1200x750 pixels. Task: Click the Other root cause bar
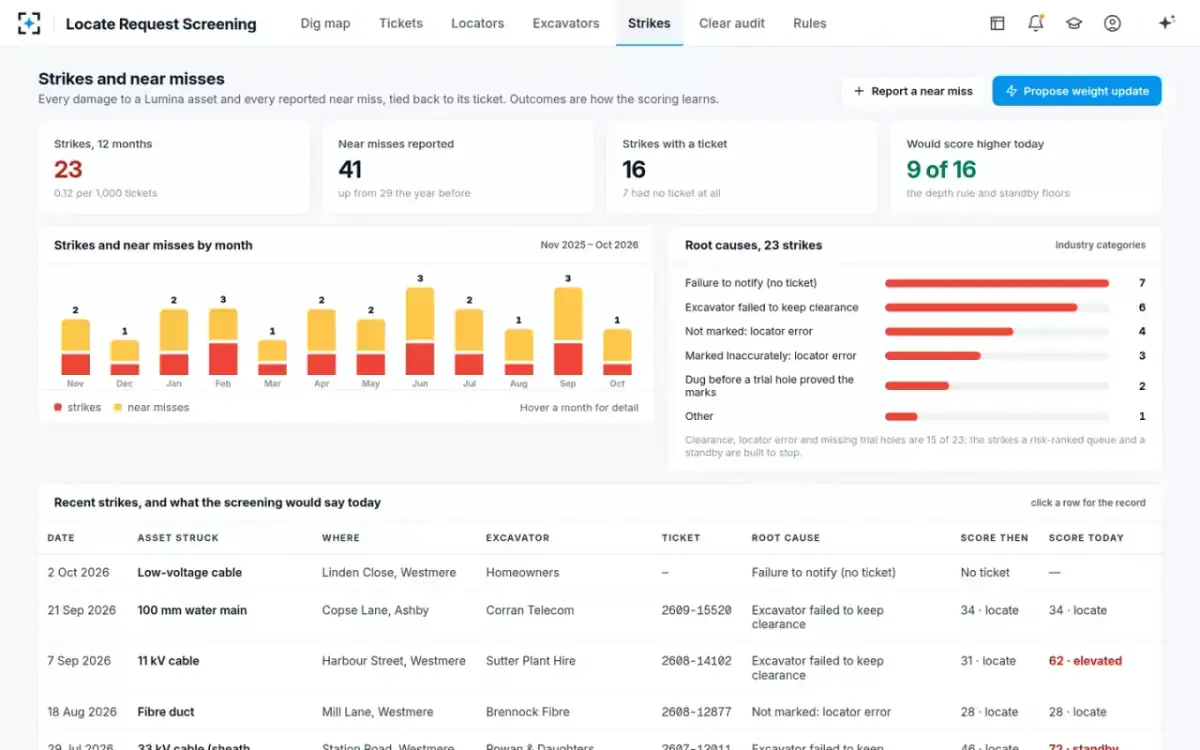[x=997, y=416]
